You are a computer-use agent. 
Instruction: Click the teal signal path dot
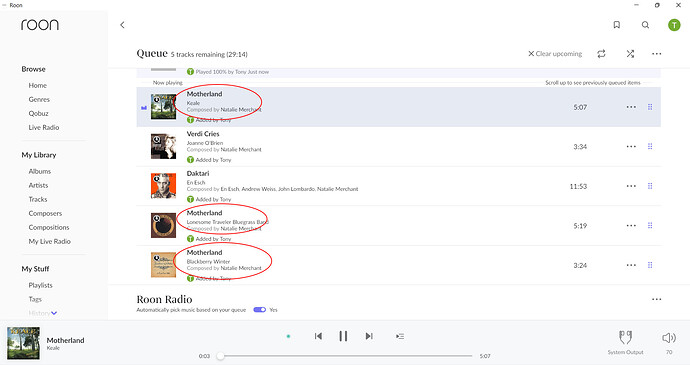tap(288, 336)
